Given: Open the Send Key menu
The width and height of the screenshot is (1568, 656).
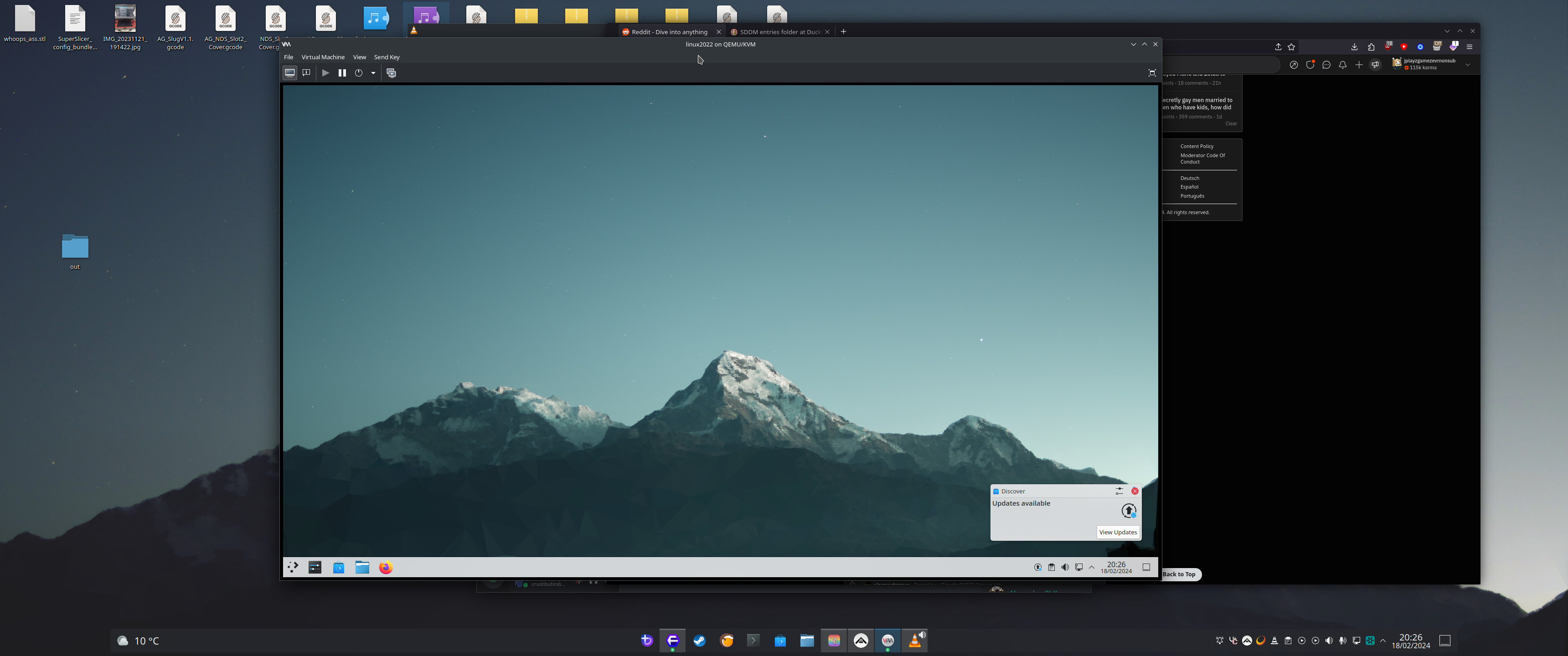Looking at the screenshot, I should pyautogui.click(x=387, y=57).
